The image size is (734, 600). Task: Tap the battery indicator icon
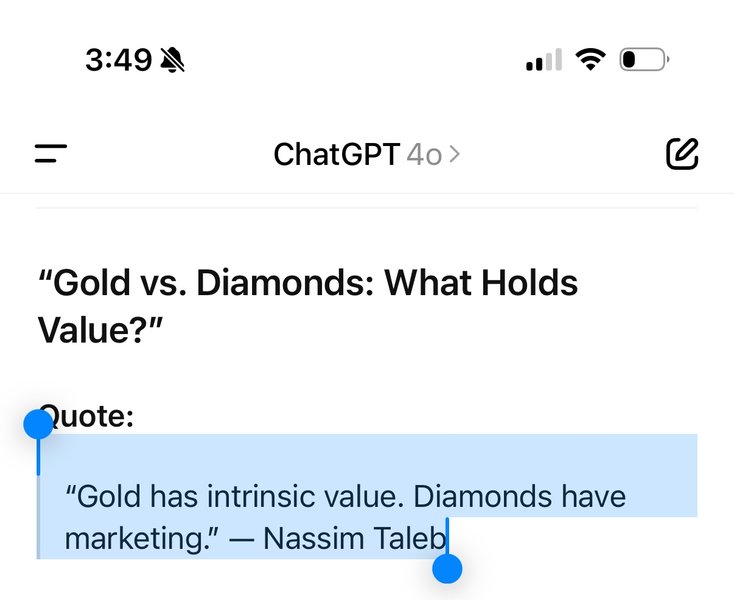[644, 59]
